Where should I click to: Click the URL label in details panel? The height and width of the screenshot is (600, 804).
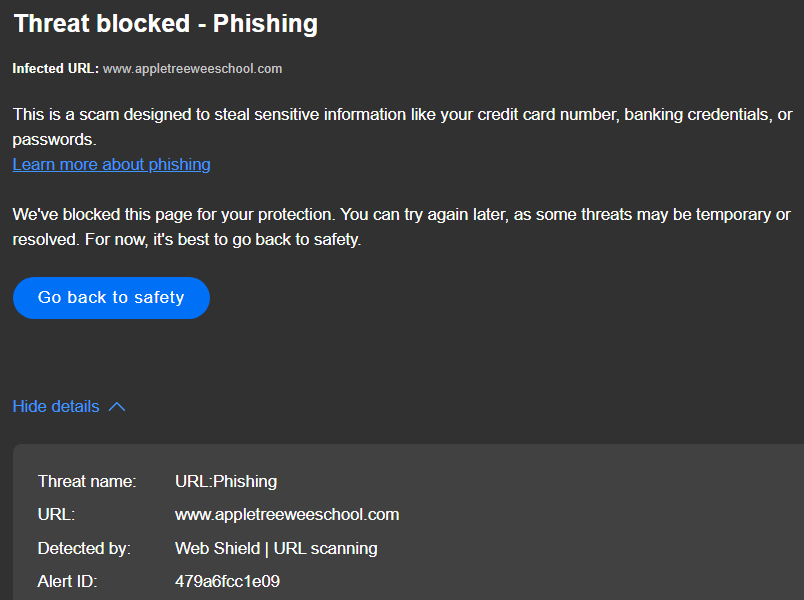pyautogui.click(x=57, y=515)
